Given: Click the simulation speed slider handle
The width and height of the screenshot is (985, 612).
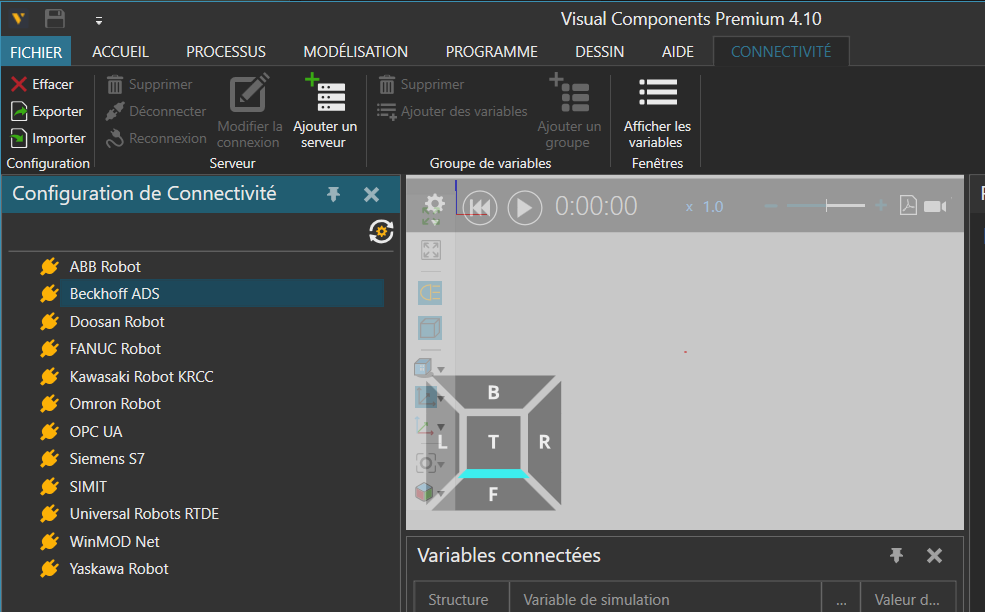Looking at the screenshot, I should [x=826, y=206].
